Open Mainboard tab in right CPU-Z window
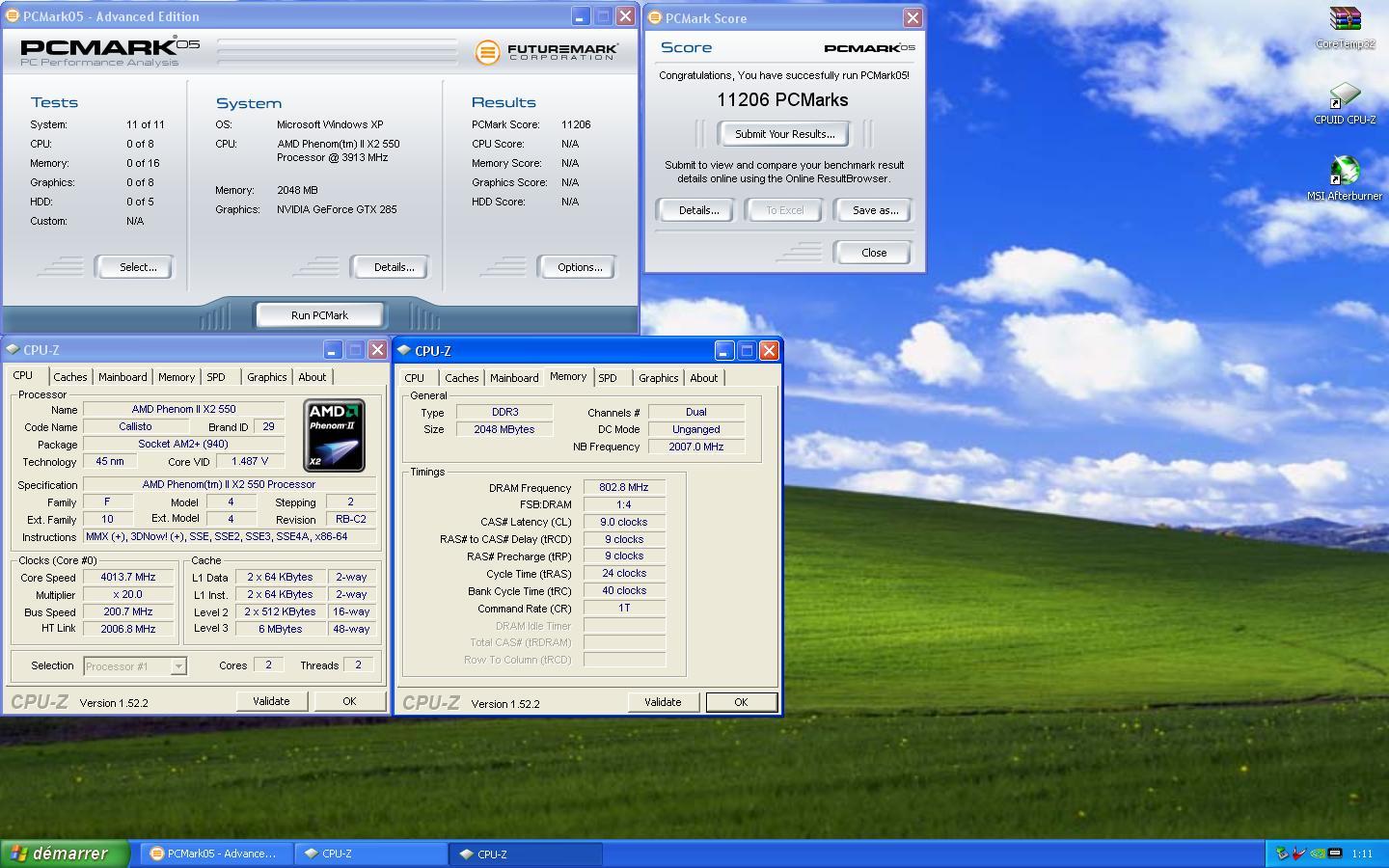The width and height of the screenshot is (1389, 868). (x=514, y=378)
